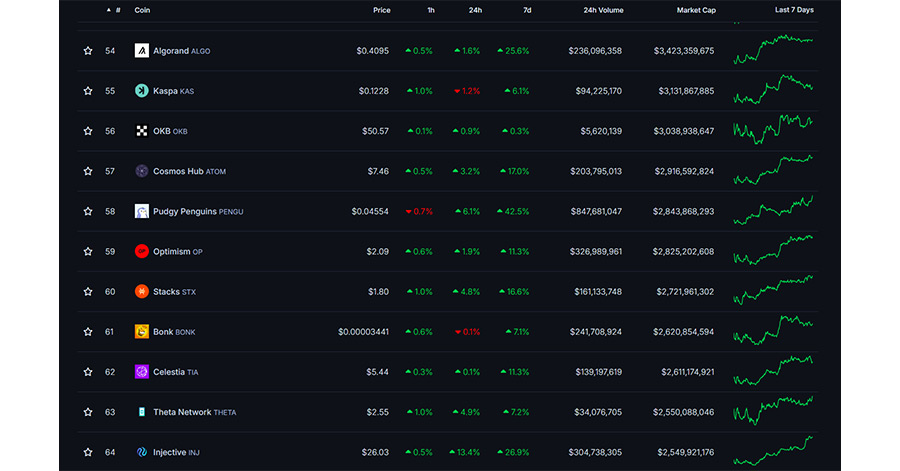
Task: Open Injective INJ coin page
Action: click(x=176, y=453)
